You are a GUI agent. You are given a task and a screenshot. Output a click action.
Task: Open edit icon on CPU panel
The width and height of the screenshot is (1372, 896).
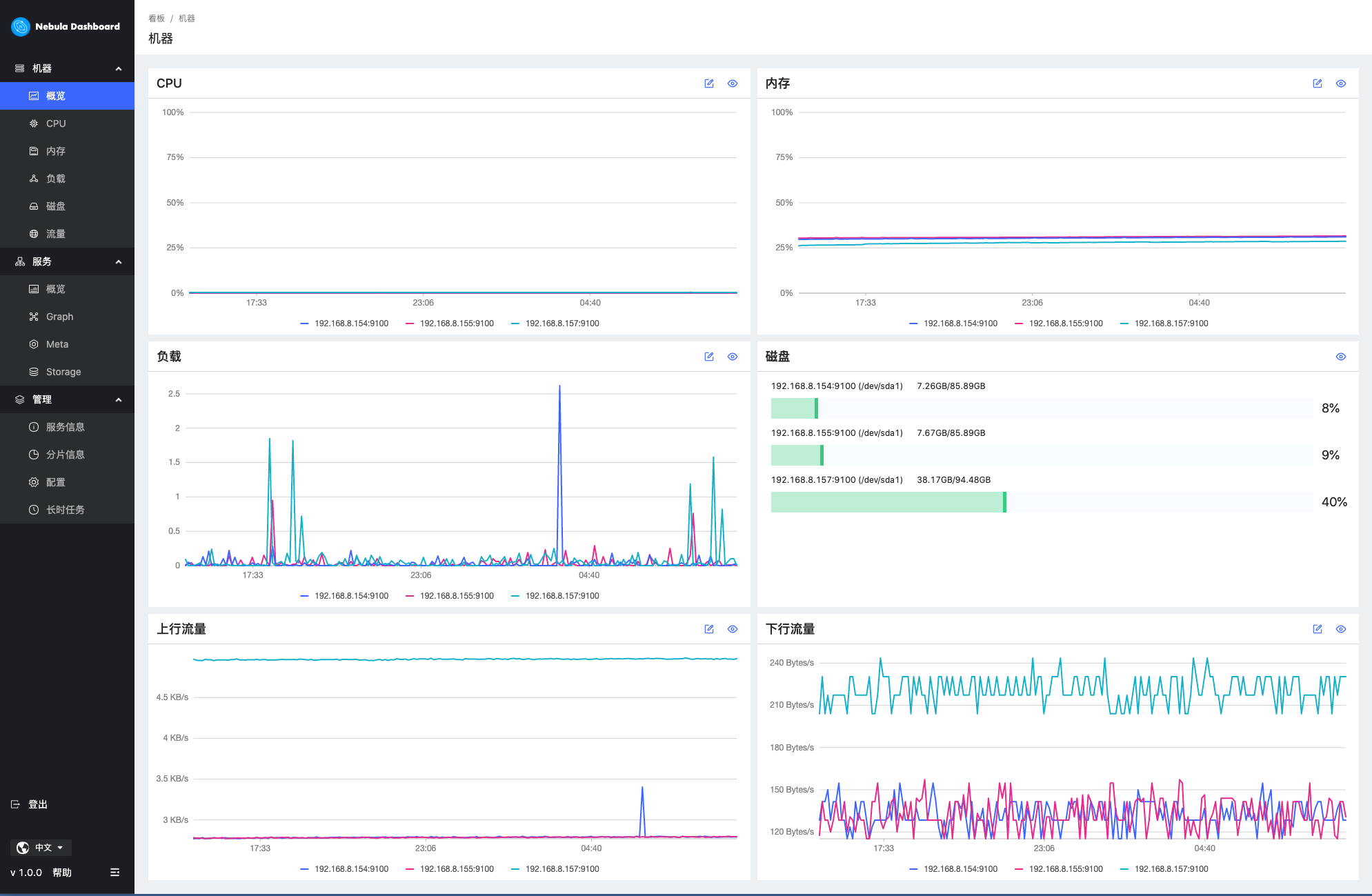709,83
